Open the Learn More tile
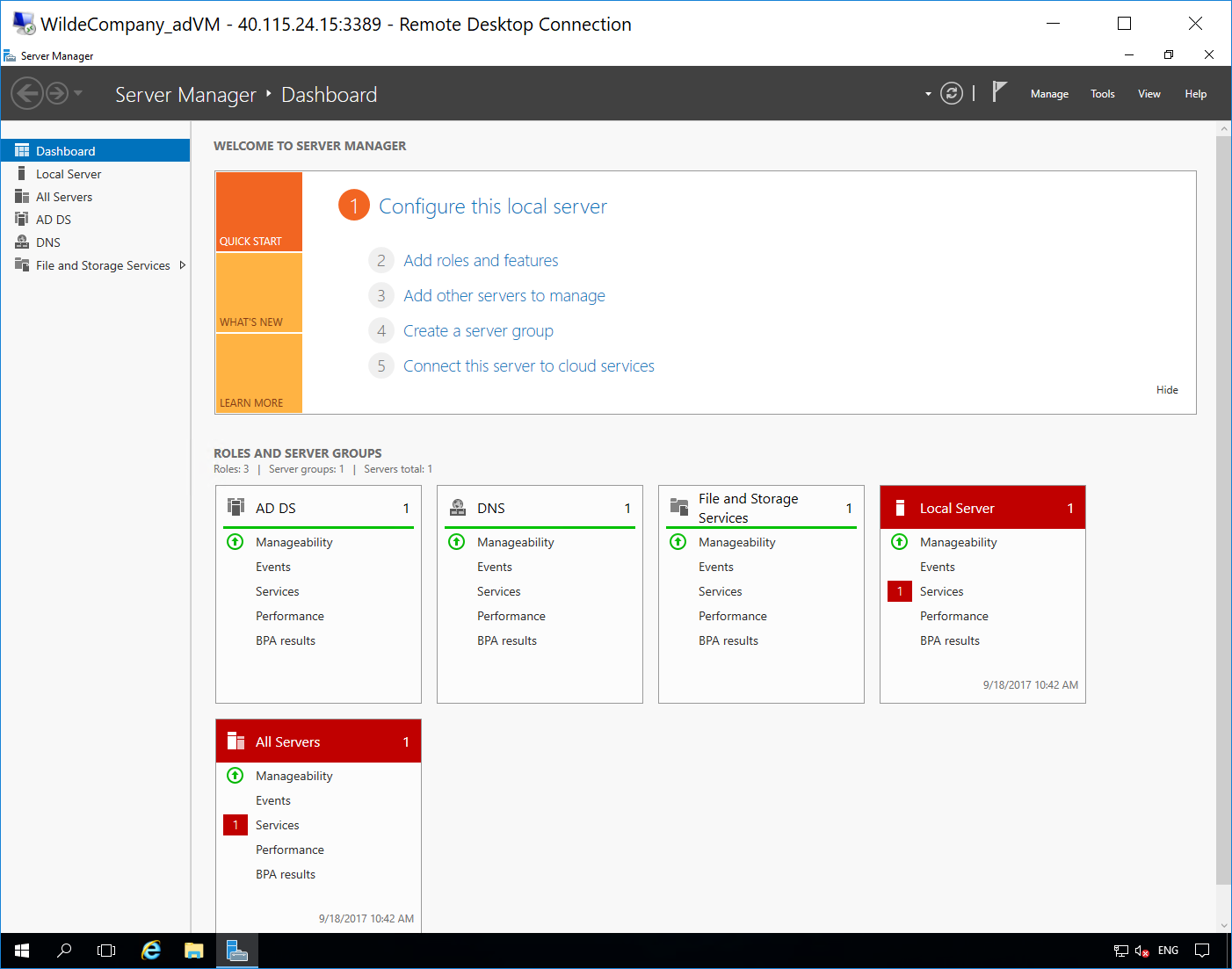1232x969 pixels. (259, 373)
